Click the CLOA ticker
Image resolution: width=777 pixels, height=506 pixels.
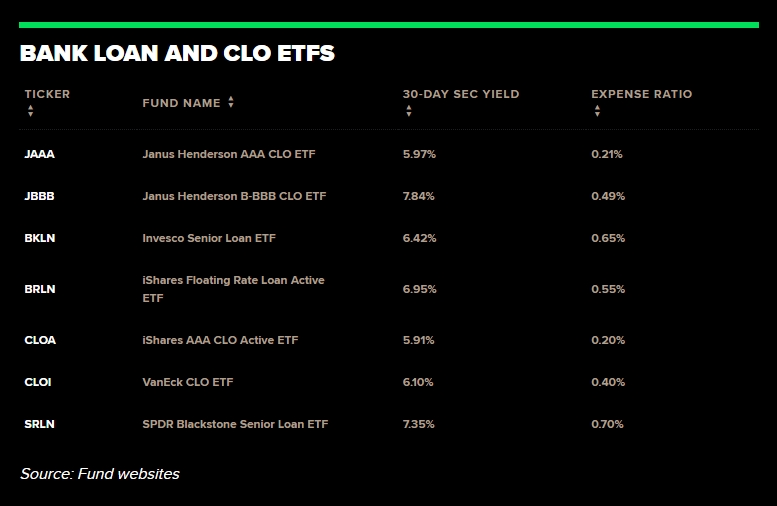click(x=40, y=340)
